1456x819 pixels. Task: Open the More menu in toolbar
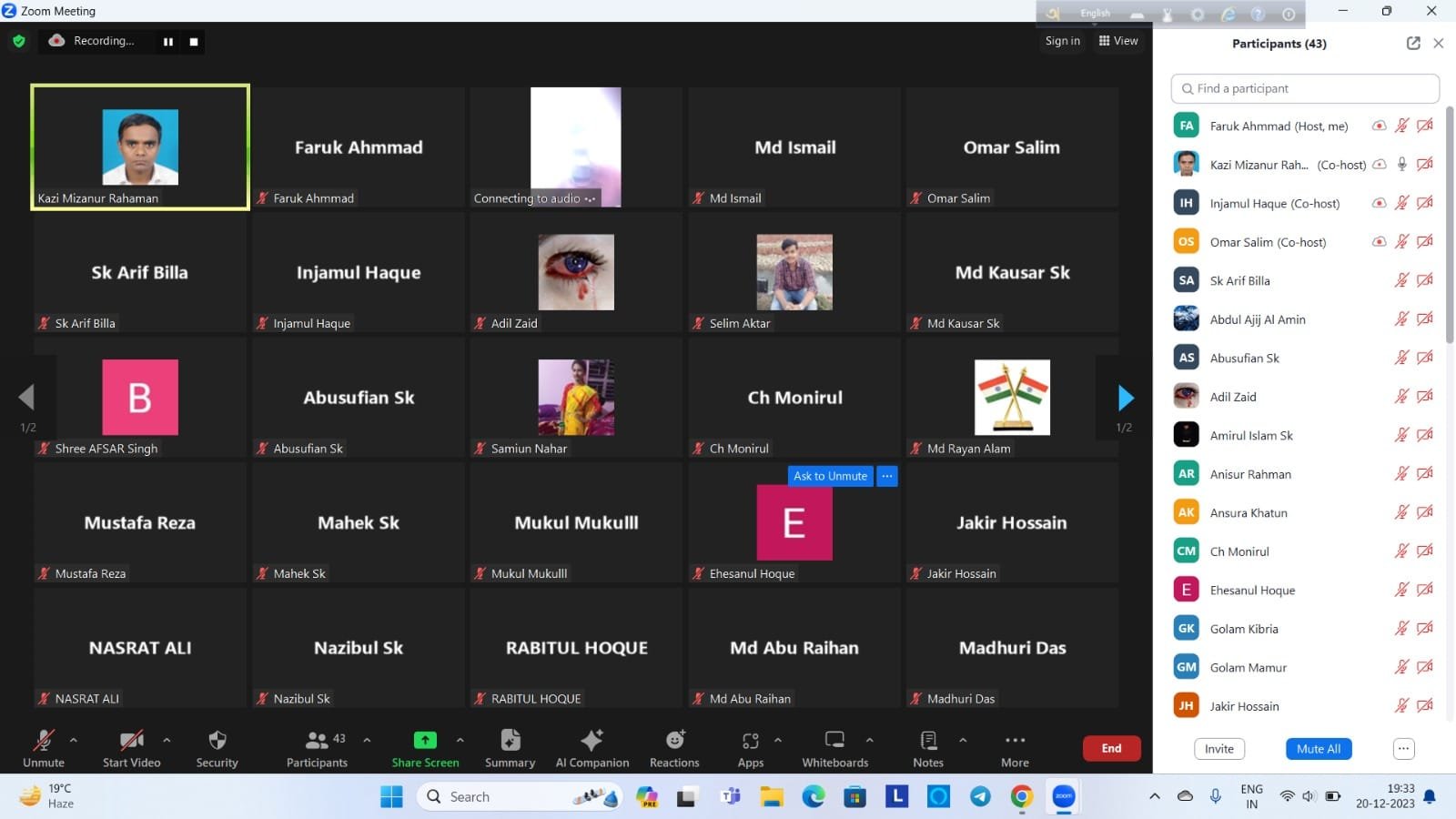1015,741
